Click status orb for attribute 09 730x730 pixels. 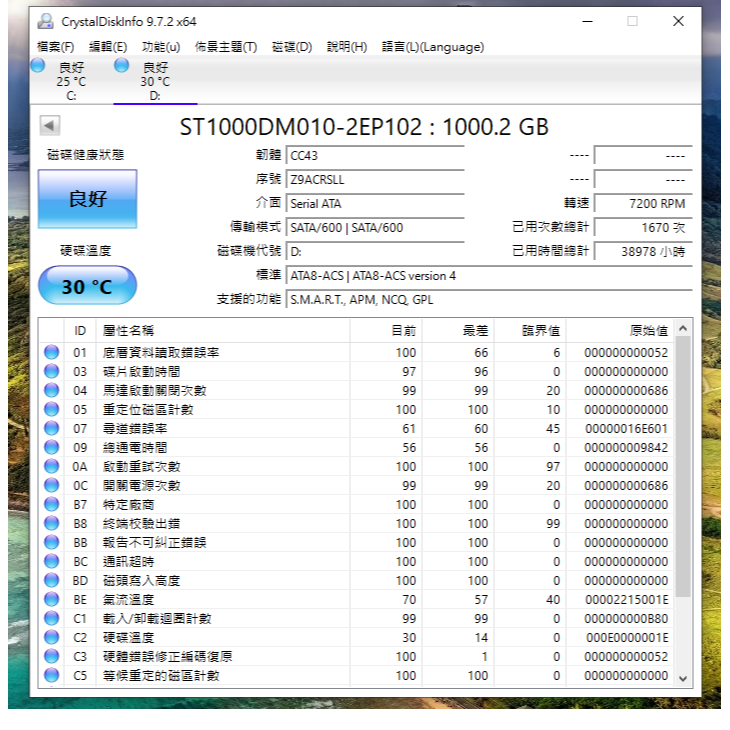[x=52, y=447]
